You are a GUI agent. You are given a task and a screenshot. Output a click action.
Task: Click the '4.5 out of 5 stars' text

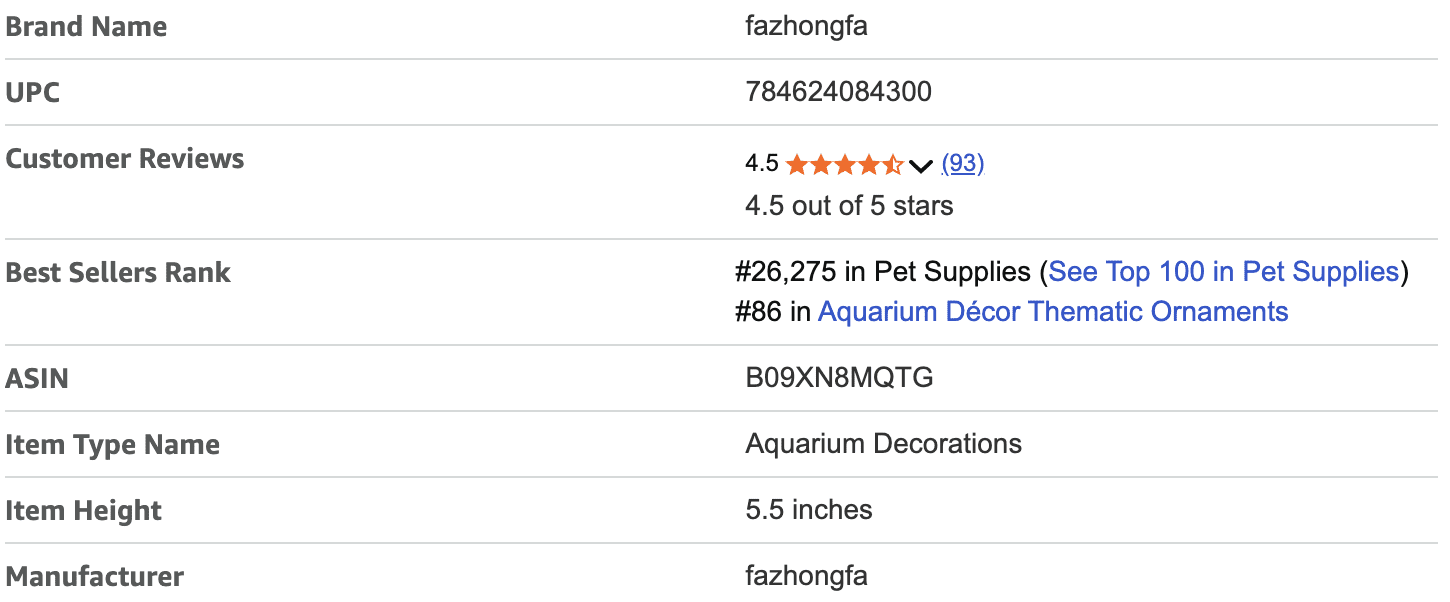point(849,206)
